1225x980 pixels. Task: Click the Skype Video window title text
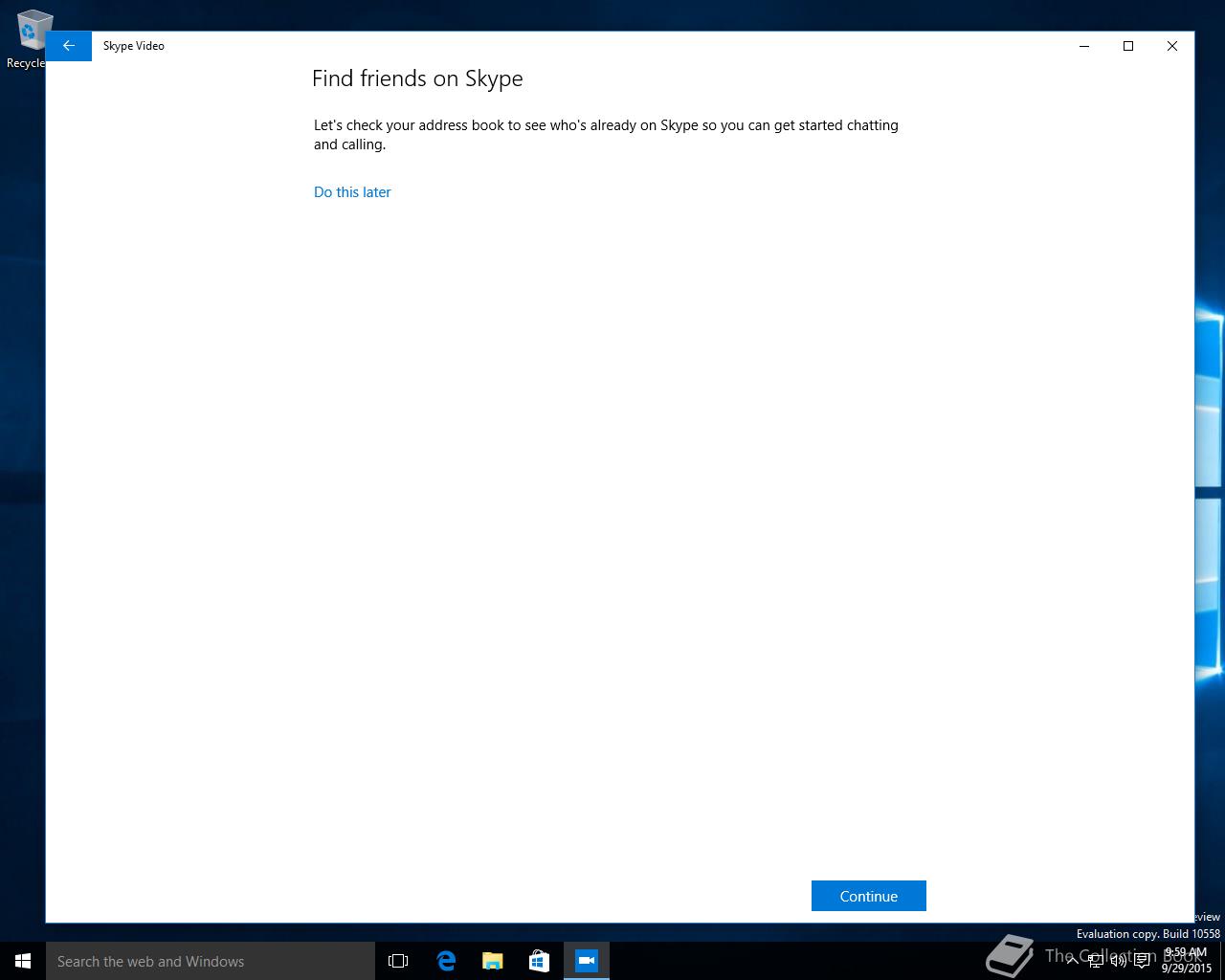point(134,46)
